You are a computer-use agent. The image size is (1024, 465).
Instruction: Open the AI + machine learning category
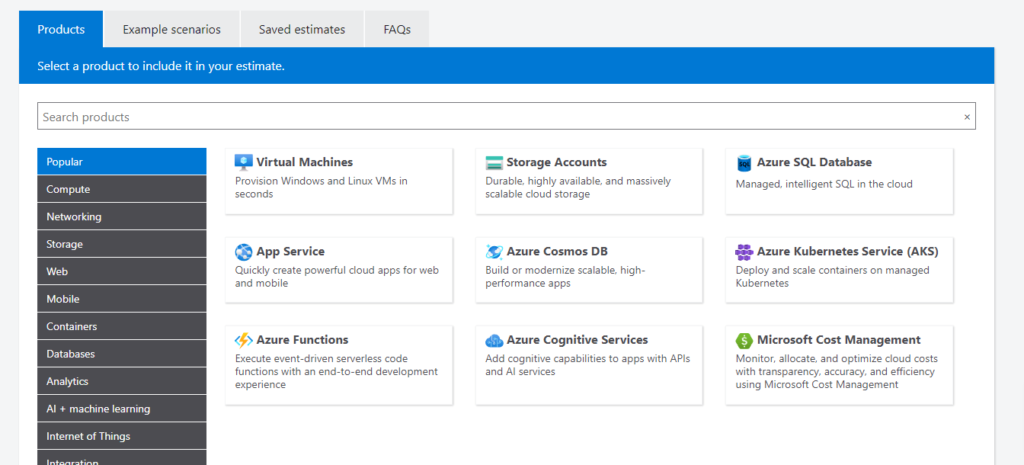coord(121,409)
